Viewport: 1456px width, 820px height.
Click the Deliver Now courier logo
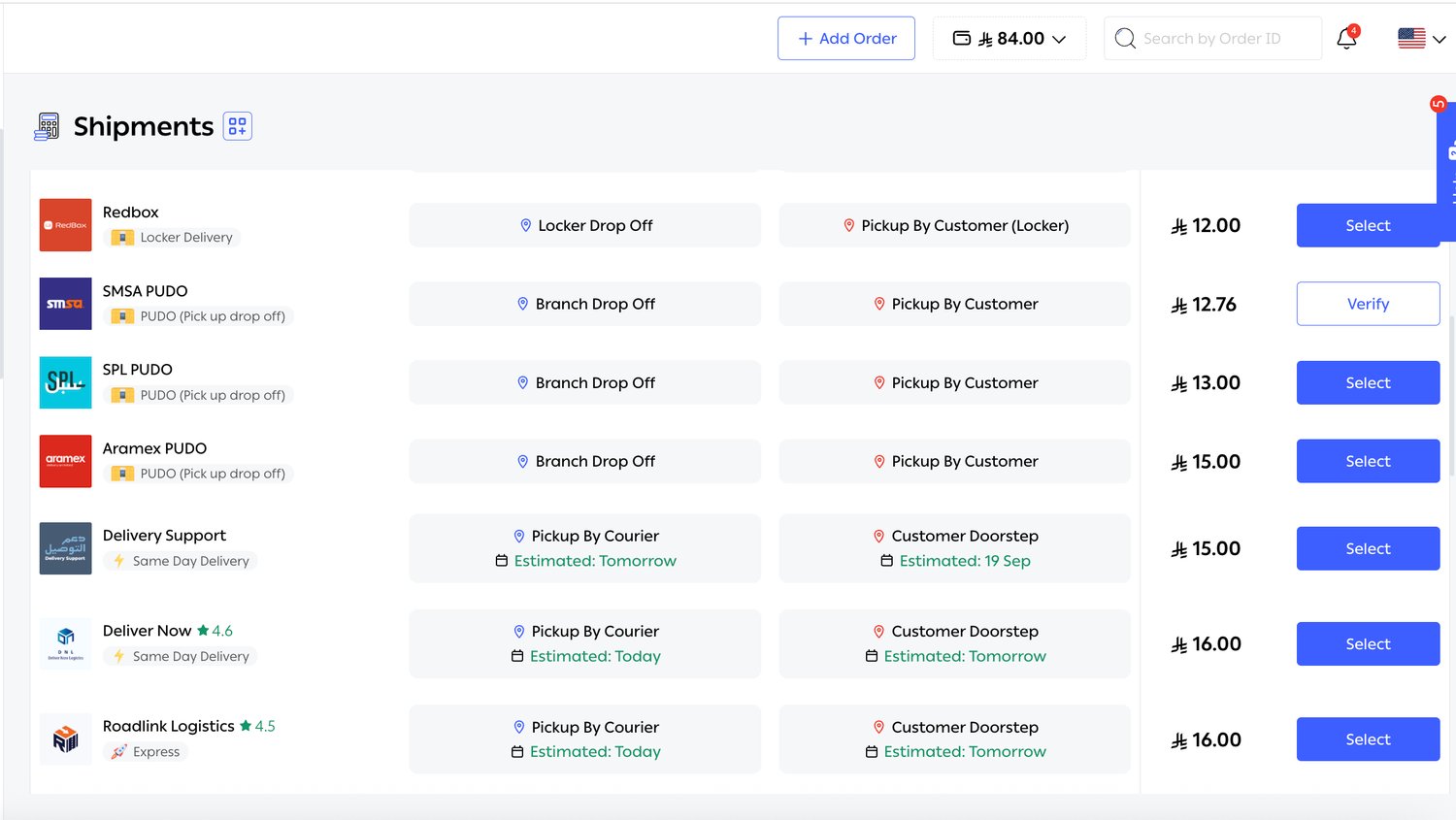[65, 643]
